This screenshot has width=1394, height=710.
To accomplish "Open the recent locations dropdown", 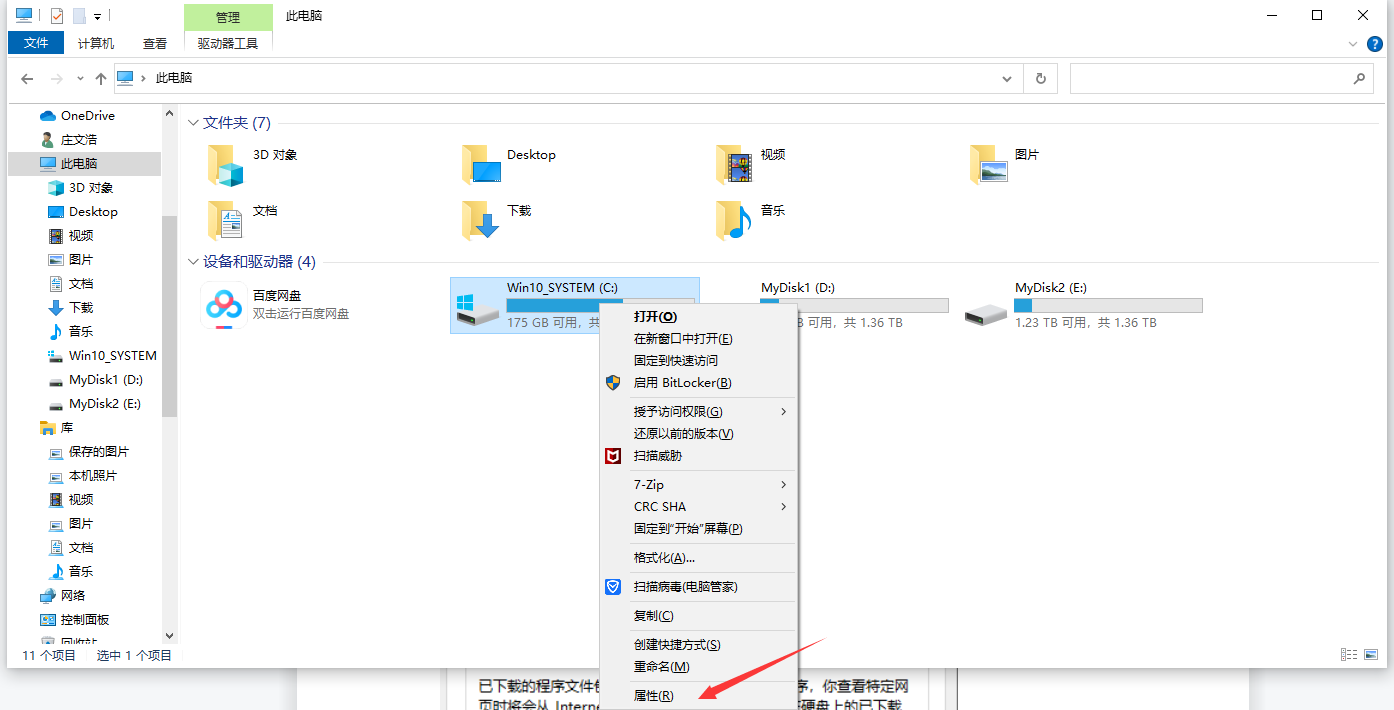I will point(81,79).
